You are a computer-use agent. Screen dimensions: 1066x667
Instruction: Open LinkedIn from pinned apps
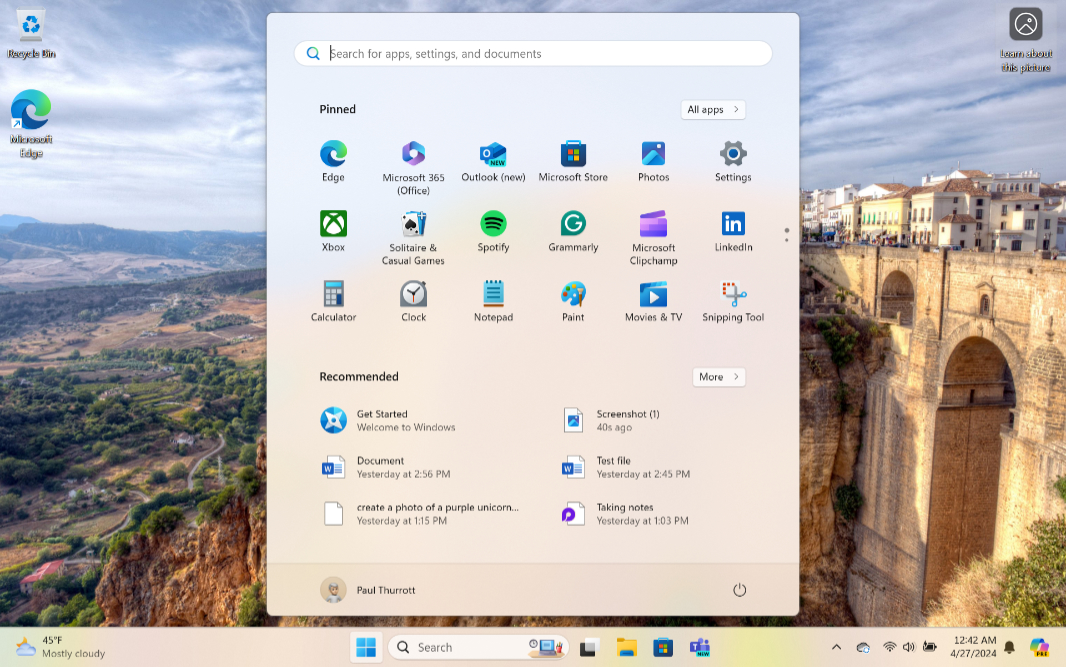[733, 225]
